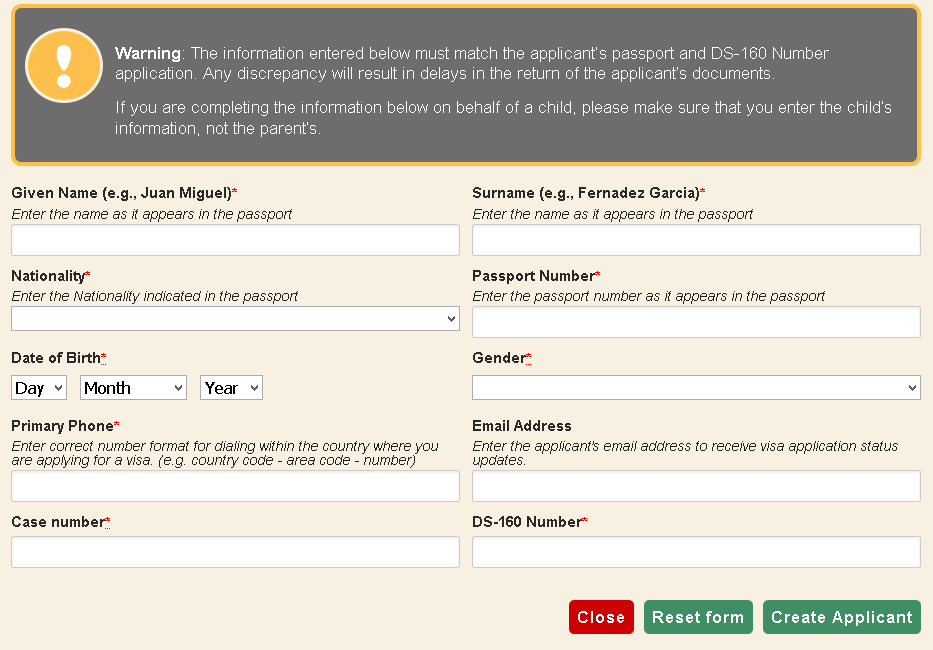
Task: Click the bold Warning text in banner
Action: click(148, 53)
